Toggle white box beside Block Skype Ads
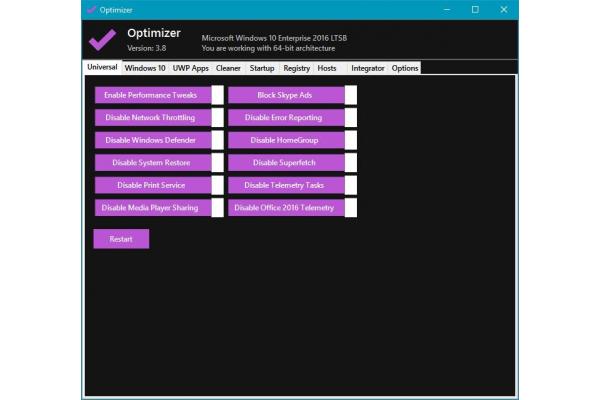Viewport: 600px width, 400px height. pyautogui.click(x=351, y=95)
